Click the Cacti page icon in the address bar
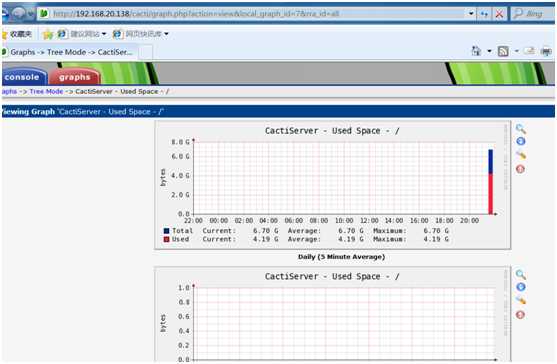The image size is (557, 364). pos(44,14)
